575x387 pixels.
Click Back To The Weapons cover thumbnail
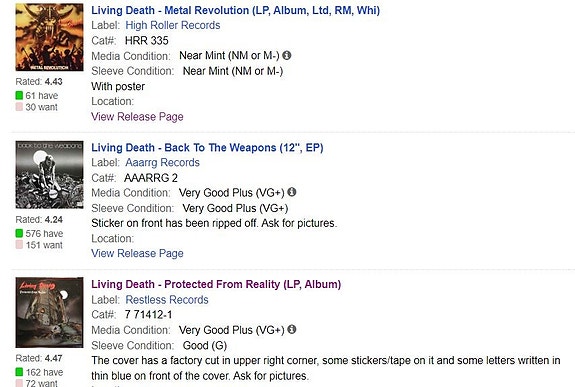50,175
